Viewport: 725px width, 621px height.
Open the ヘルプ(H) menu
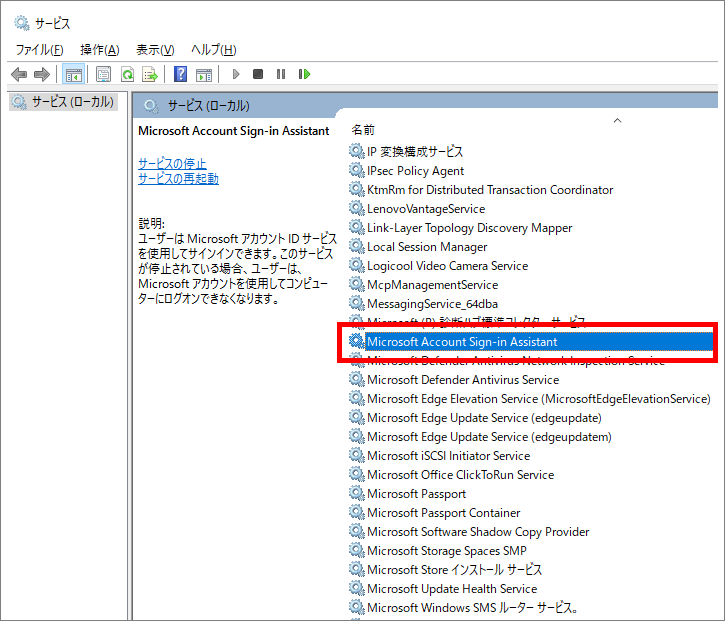[x=214, y=49]
